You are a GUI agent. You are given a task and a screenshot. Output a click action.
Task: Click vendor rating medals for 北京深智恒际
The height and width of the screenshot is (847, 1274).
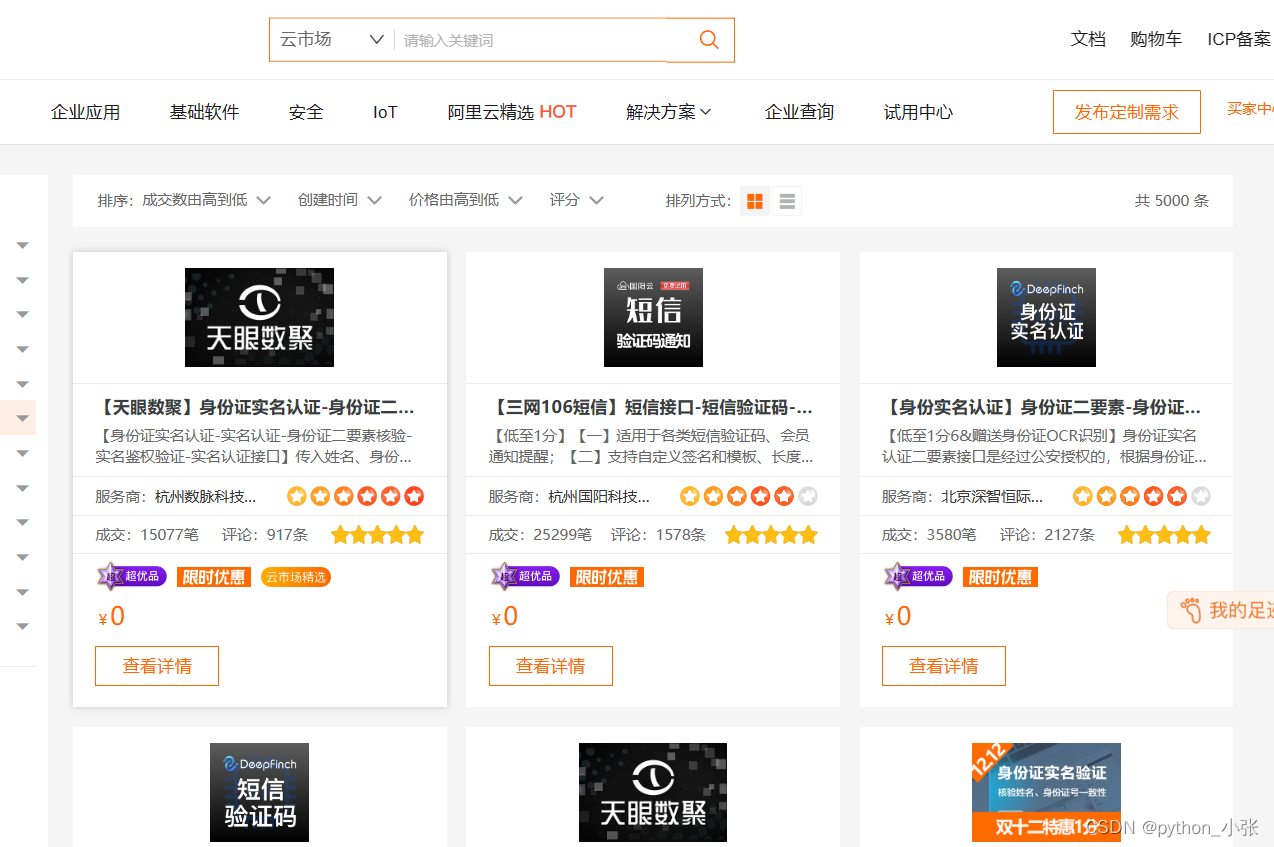pyautogui.click(x=1141, y=496)
